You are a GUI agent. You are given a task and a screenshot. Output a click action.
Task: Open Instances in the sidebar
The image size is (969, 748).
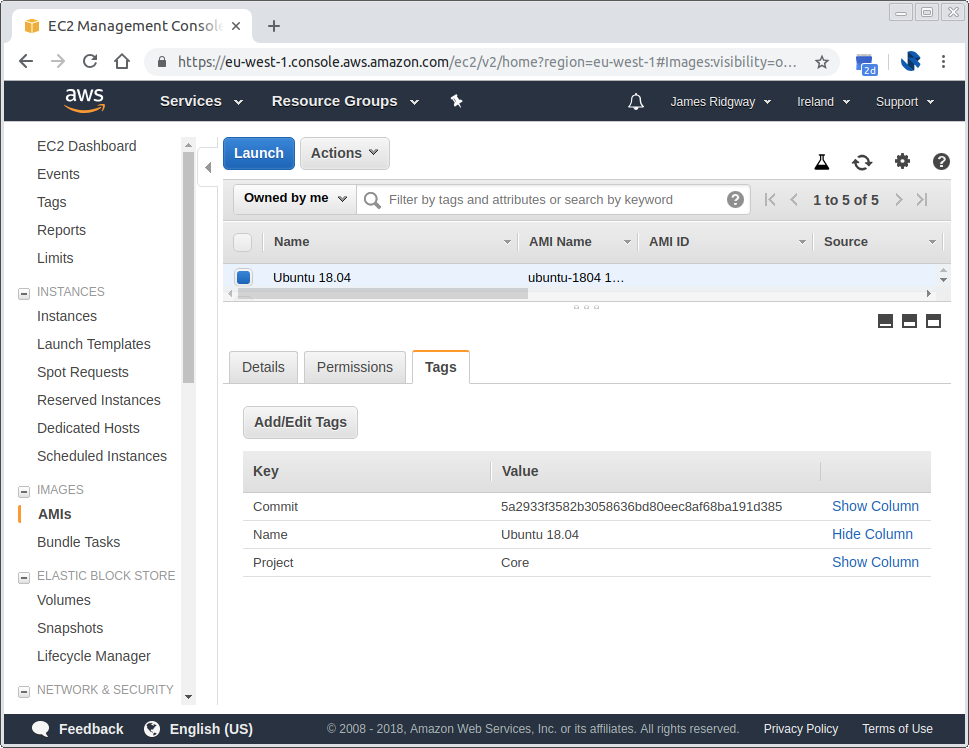[x=67, y=316]
